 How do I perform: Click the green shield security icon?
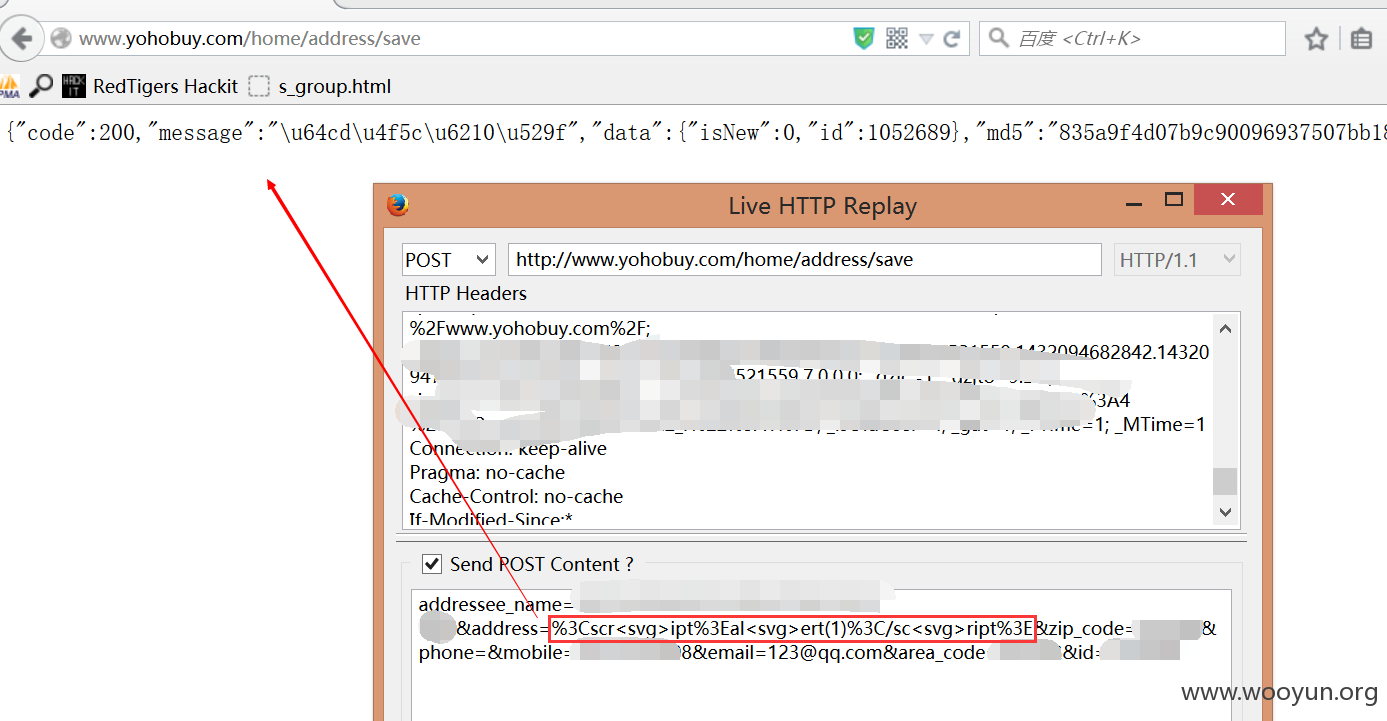click(864, 39)
